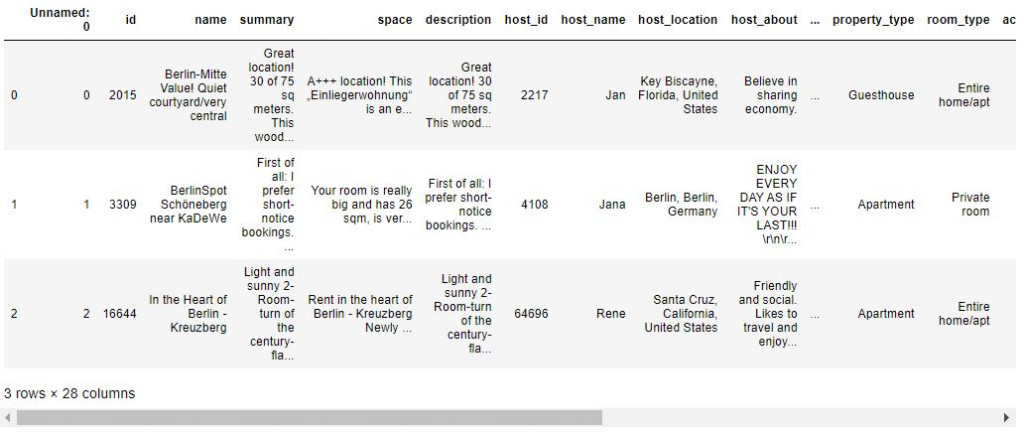
Task: Select the 'Guesthouse' property type cell
Action: point(881,95)
